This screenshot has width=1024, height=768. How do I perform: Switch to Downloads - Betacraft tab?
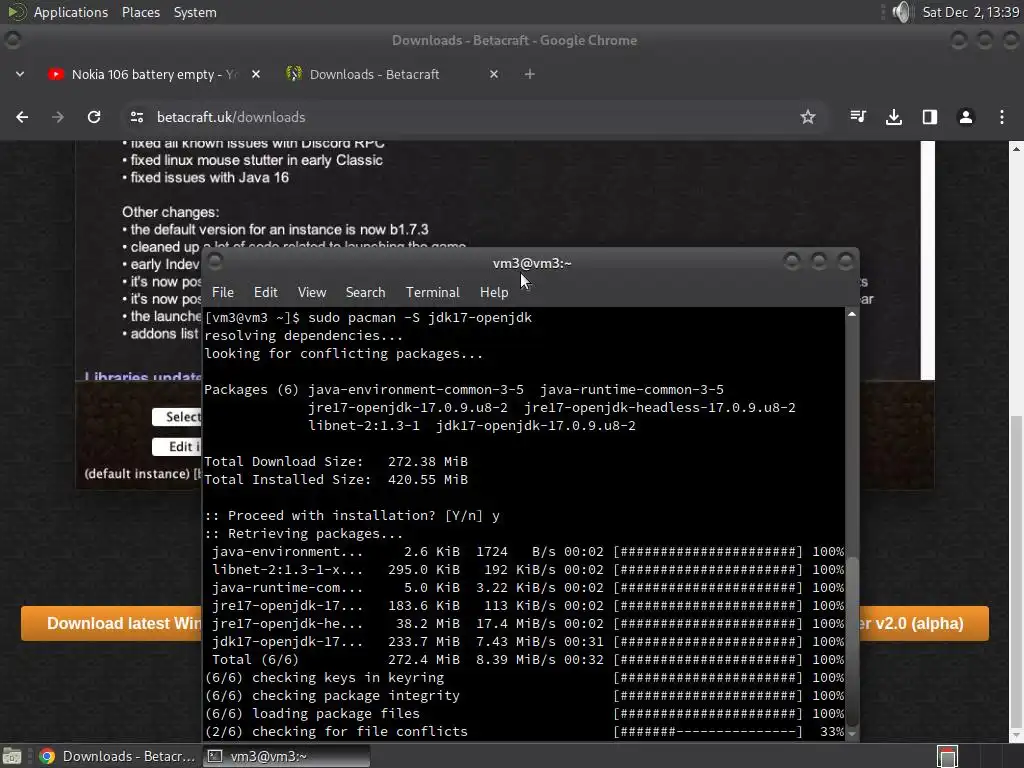coord(393,74)
